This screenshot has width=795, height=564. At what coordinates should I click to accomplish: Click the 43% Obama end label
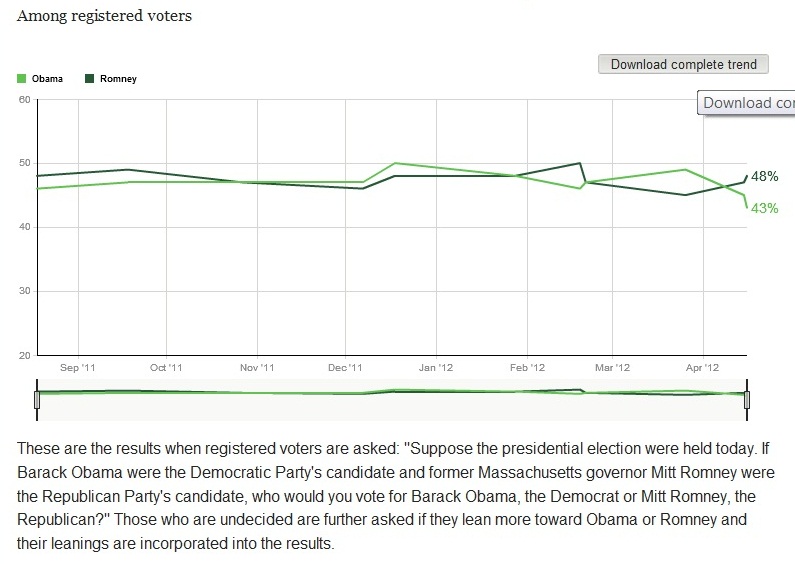[765, 208]
